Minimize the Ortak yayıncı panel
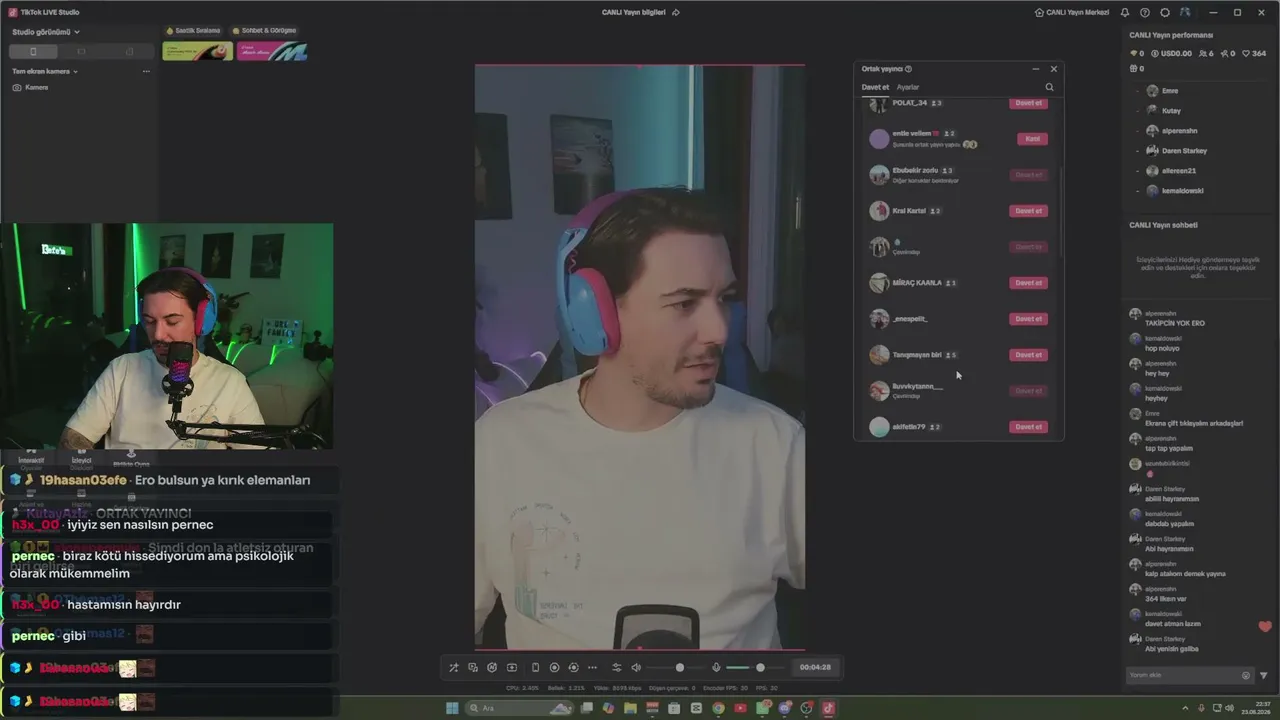This screenshot has width=1280, height=720. pos(1035,69)
